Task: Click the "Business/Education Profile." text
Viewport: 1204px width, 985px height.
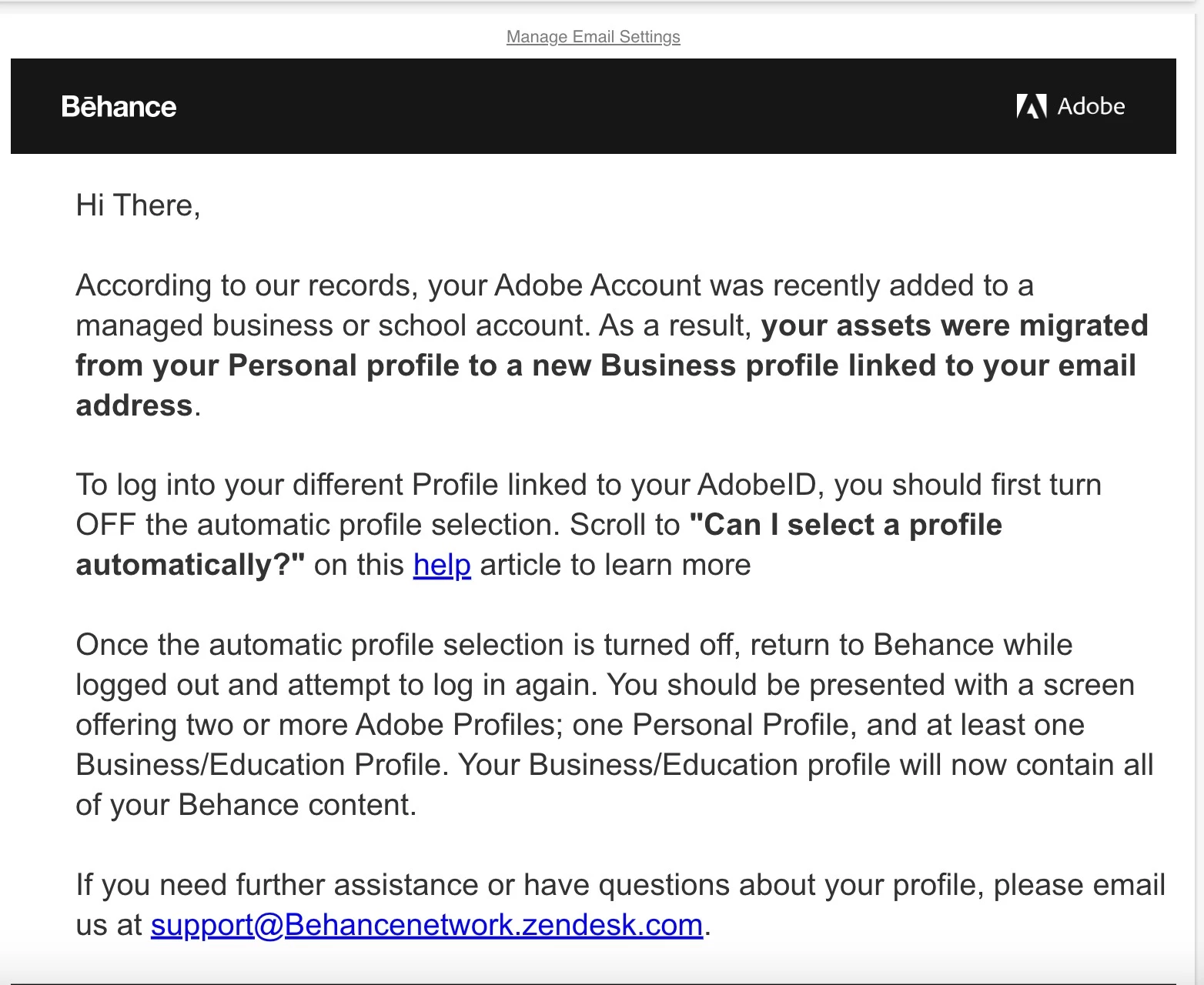Action: click(262, 765)
